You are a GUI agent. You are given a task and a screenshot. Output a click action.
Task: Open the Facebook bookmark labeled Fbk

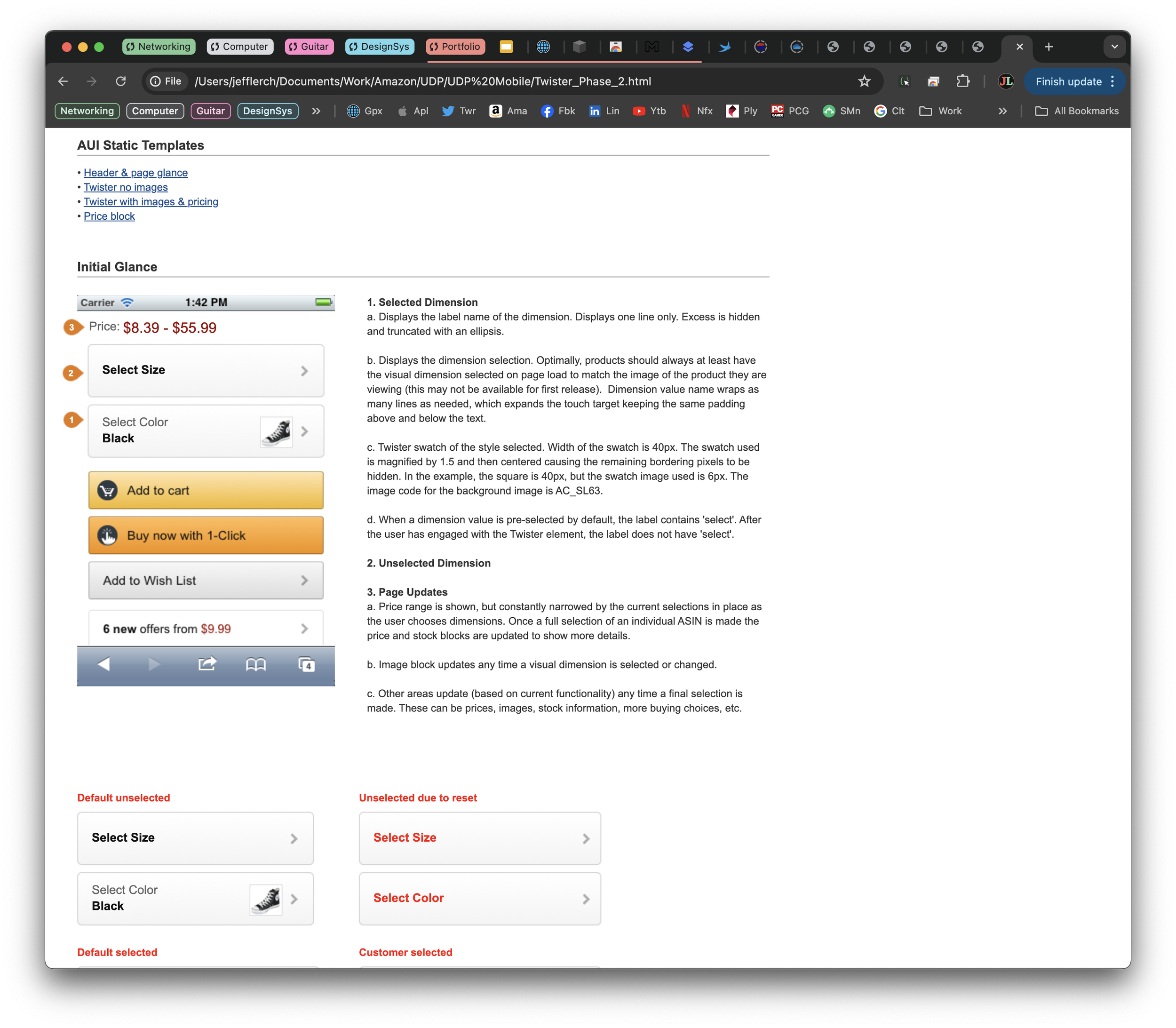557,111
